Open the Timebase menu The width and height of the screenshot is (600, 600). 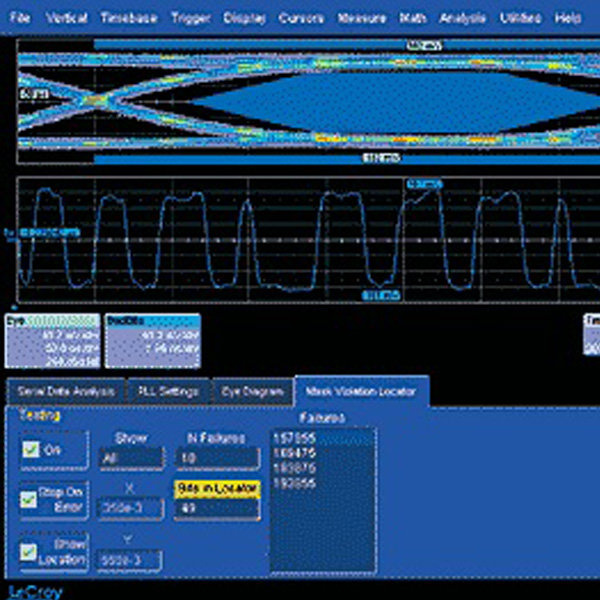[128, 18]
